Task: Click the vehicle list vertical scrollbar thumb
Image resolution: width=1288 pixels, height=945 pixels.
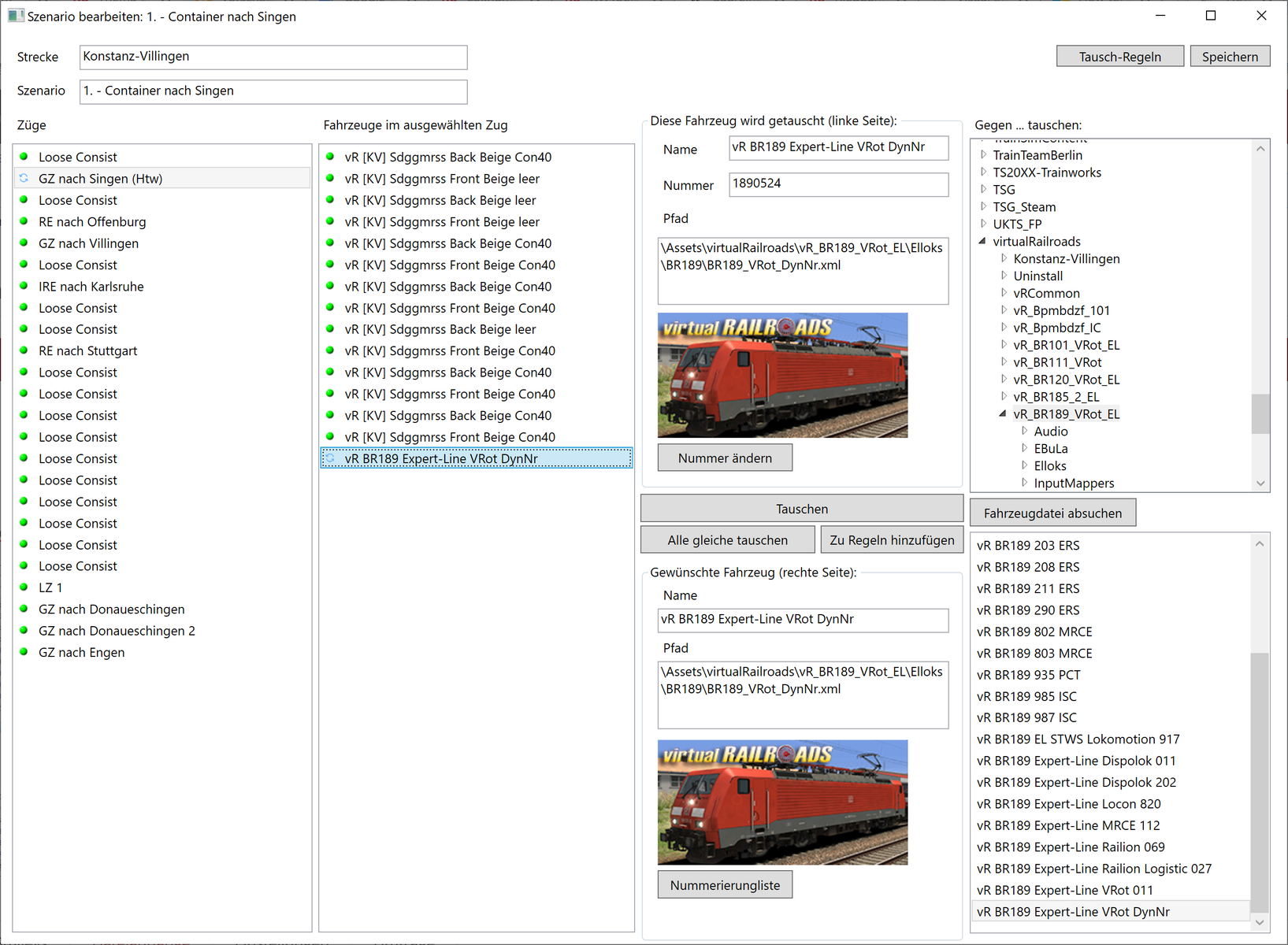Action: click(1260, 780)
